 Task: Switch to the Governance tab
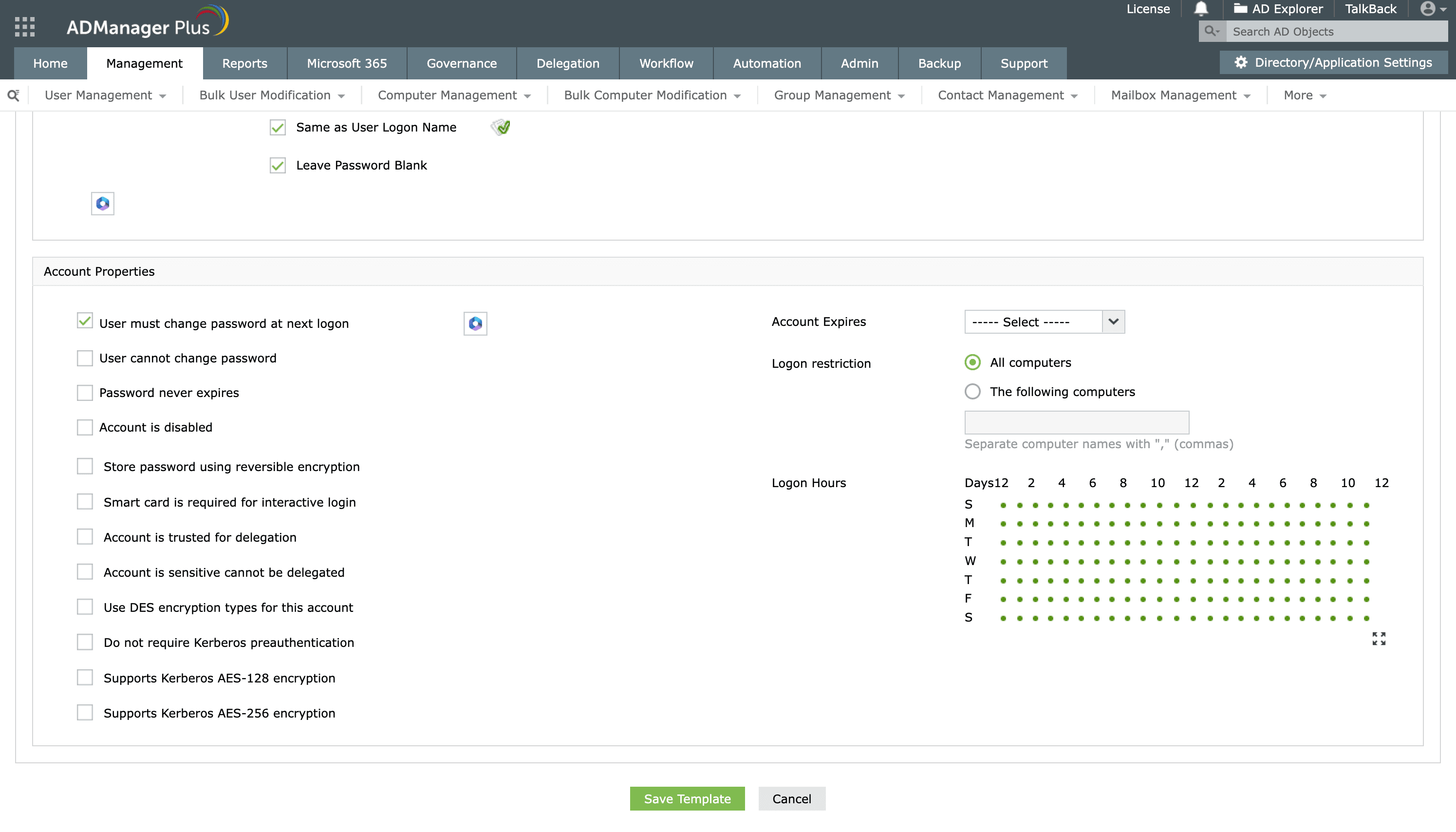462,63
